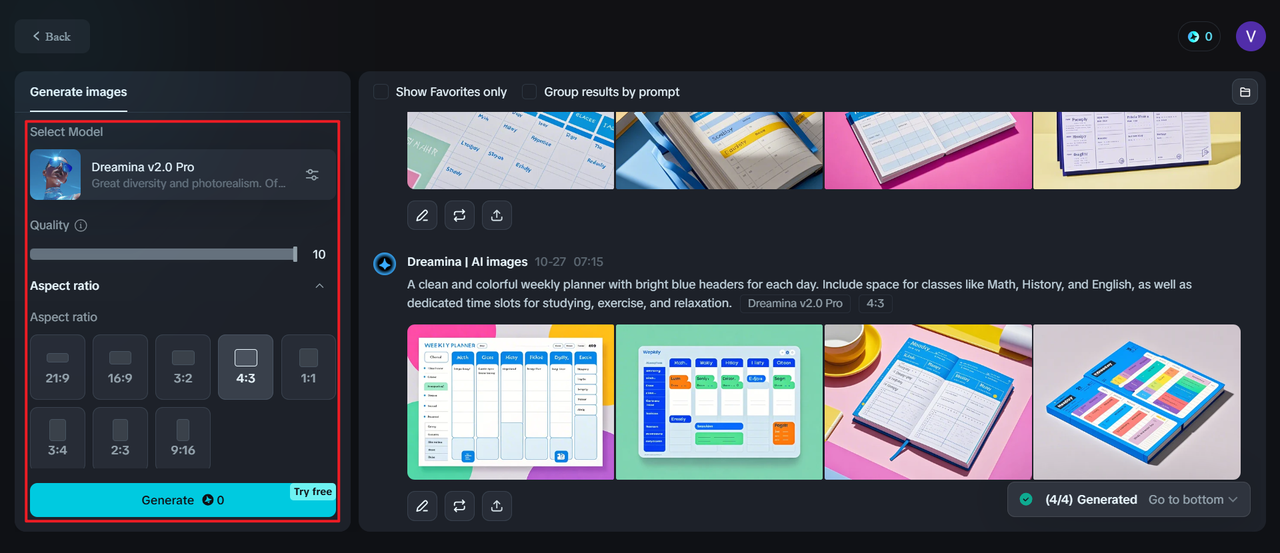
Task: Collapse the Aspect ratio section chevron
Action: click(x=319, y=286)
